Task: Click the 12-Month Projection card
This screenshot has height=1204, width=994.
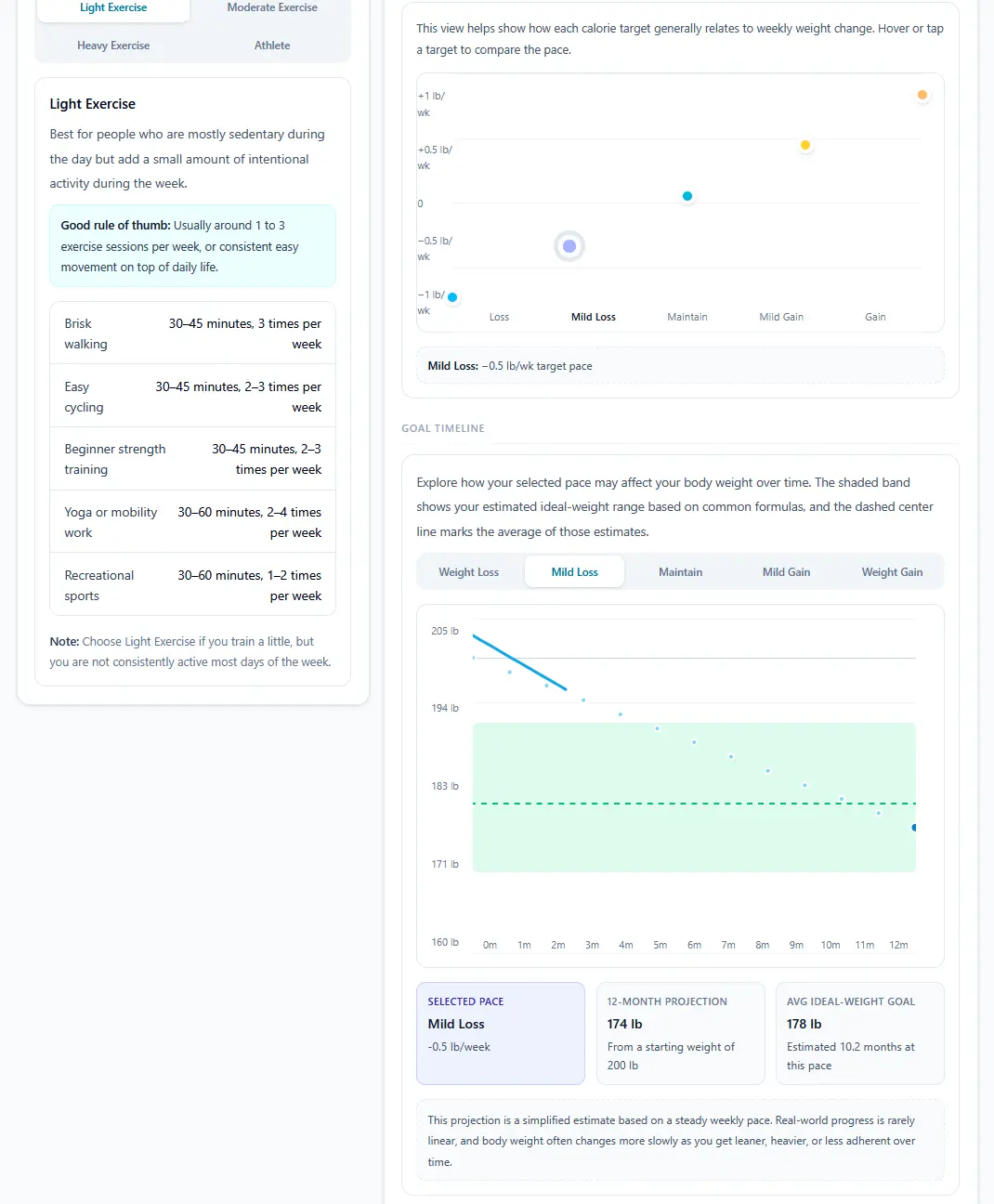Action: click(680, 1033)
